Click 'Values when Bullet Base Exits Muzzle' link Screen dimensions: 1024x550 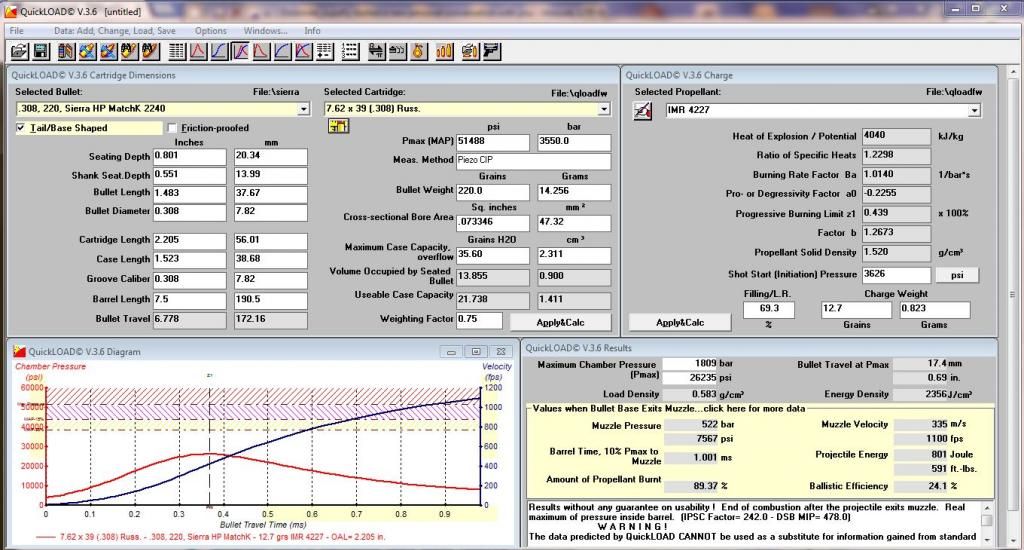[x=669, y=408]
